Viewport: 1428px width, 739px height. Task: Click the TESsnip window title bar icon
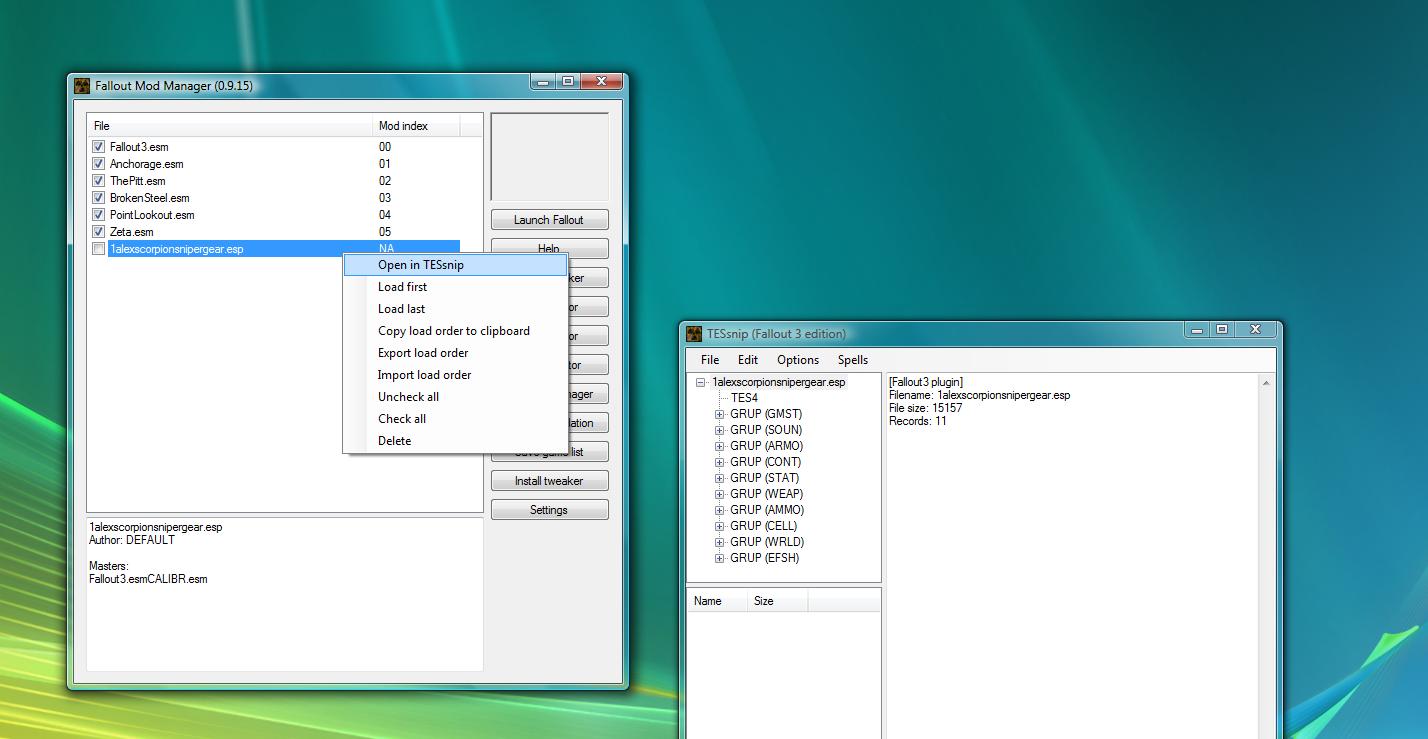[694, 334]
